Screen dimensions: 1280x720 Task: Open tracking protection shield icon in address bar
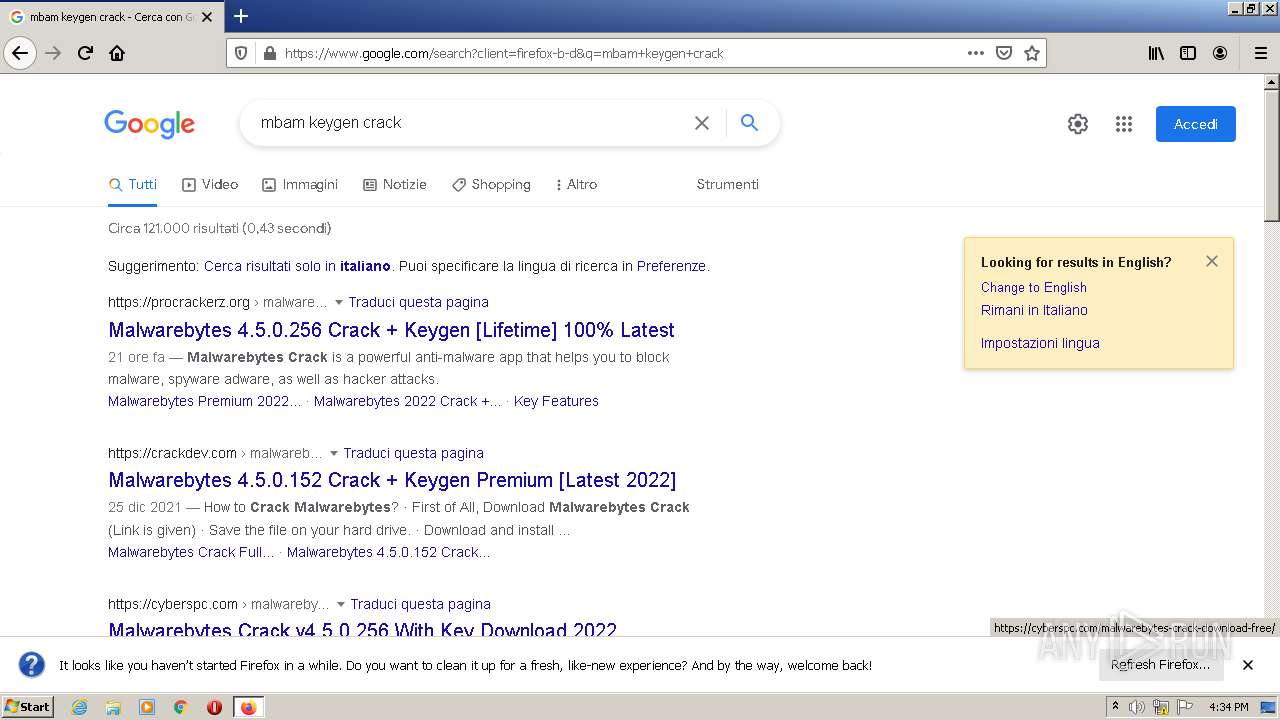click(x=241, y=53)
